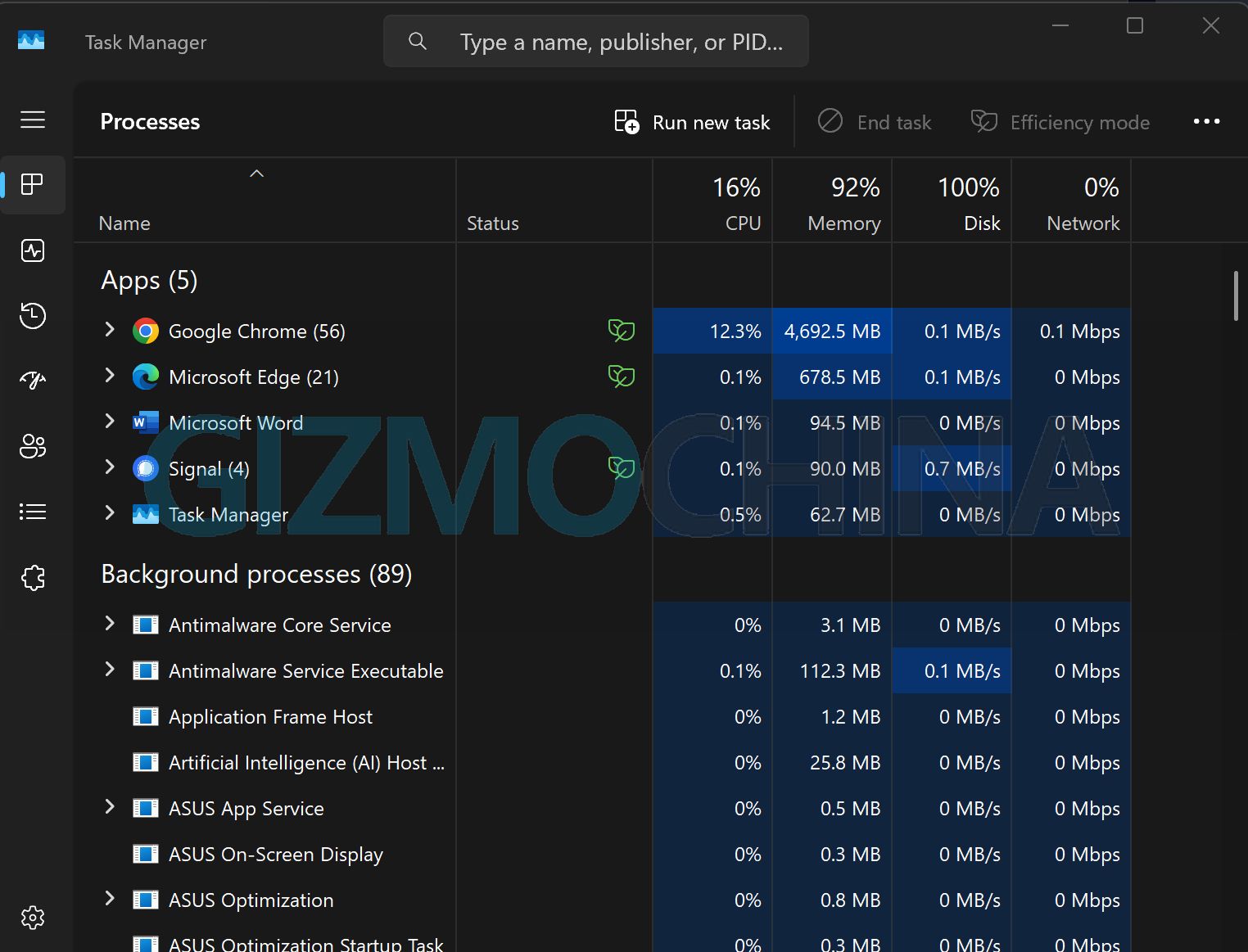The image size is (1248, 952).
Task: Open the Users page in sidebar
Action: (x=33, y=446)
